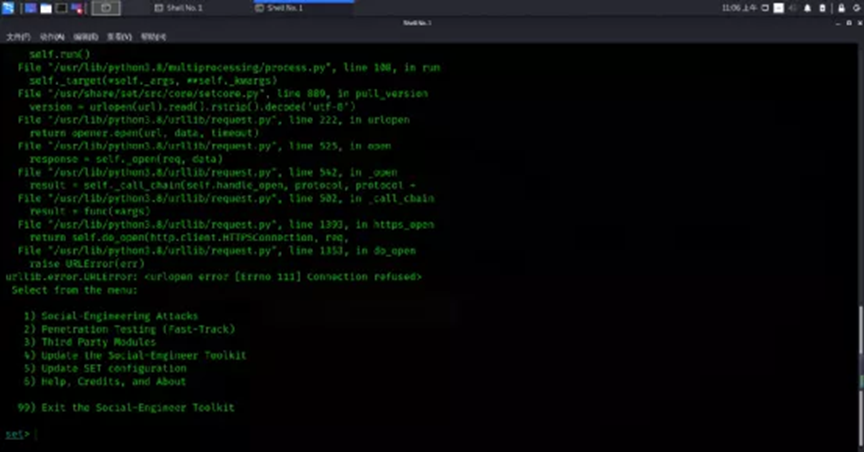The image size is (864, 452).
Task: Click '4) Update the Social-Engineer Toolkit'
Action: pos(134,356)
